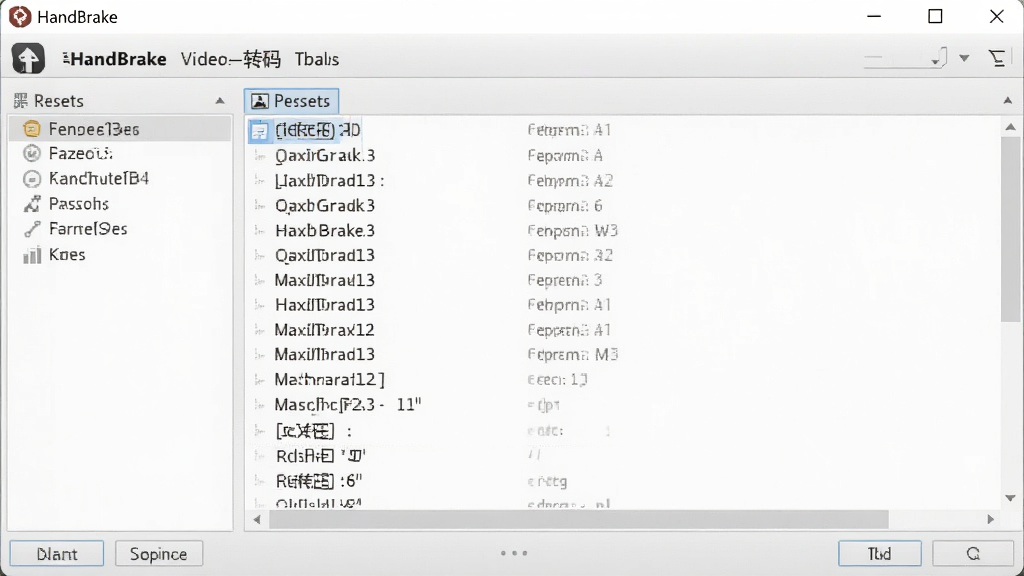Select the Mascfhc F2.3 - 11" row
Screen dimensions: 1024x576
click(x=624, y=405)
